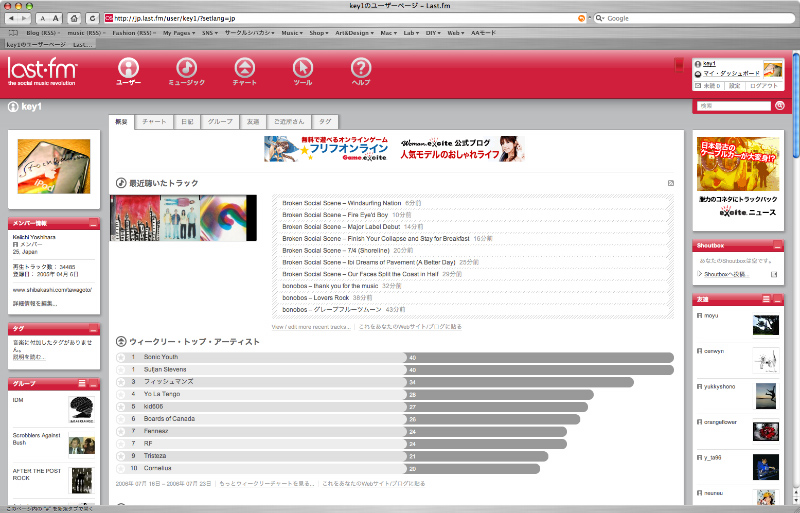Click the red flag icon left of account box
The width and height of the screenshot is (800, 513).
tap(679, 65)
